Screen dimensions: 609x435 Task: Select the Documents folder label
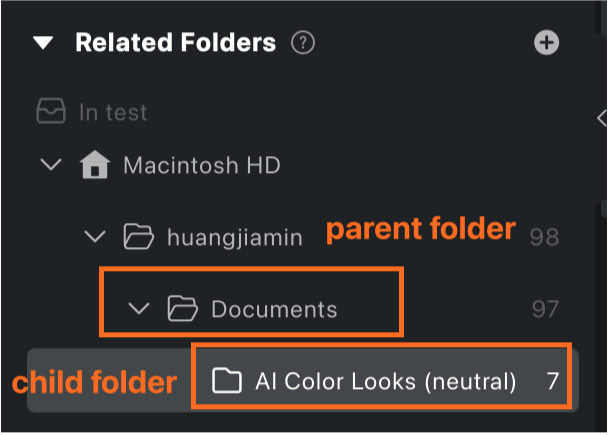(x=275, y=310)
